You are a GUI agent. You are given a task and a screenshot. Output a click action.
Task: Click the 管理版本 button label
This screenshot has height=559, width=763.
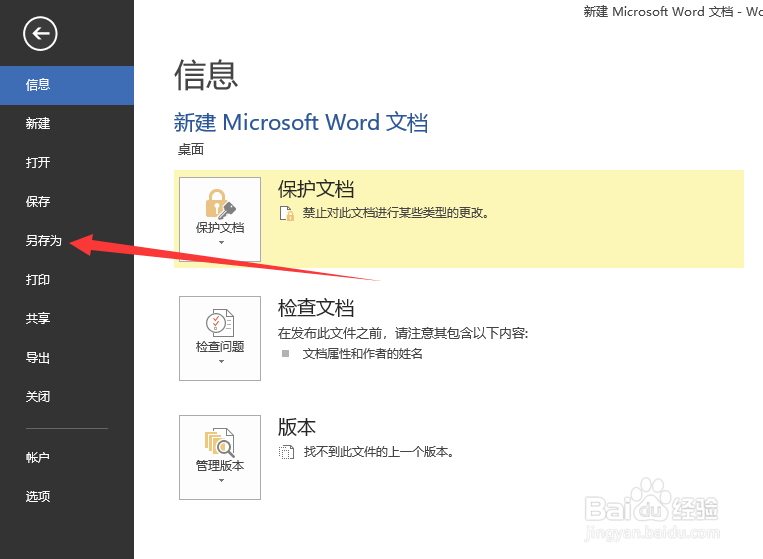220,466
